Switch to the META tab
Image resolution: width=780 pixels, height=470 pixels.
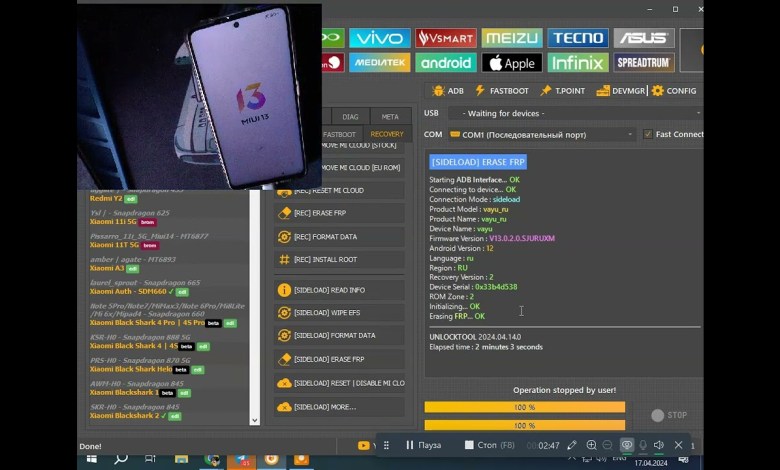[390, 116]
